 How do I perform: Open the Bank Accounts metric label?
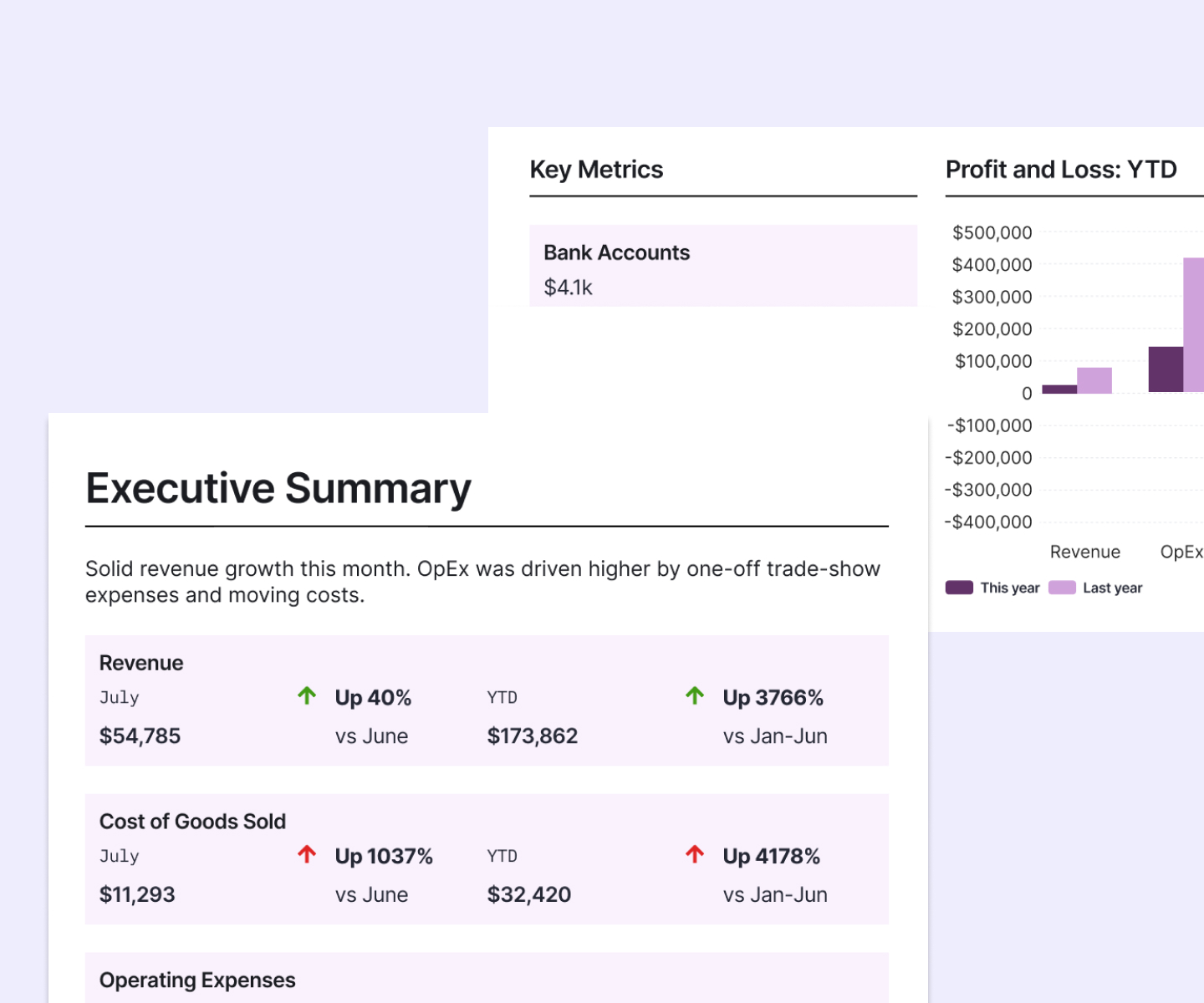click(617, 252)
